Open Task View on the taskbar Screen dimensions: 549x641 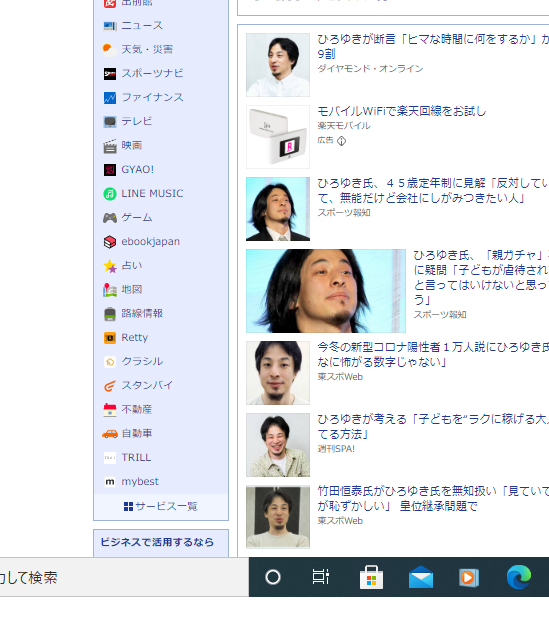coord(321,577)
